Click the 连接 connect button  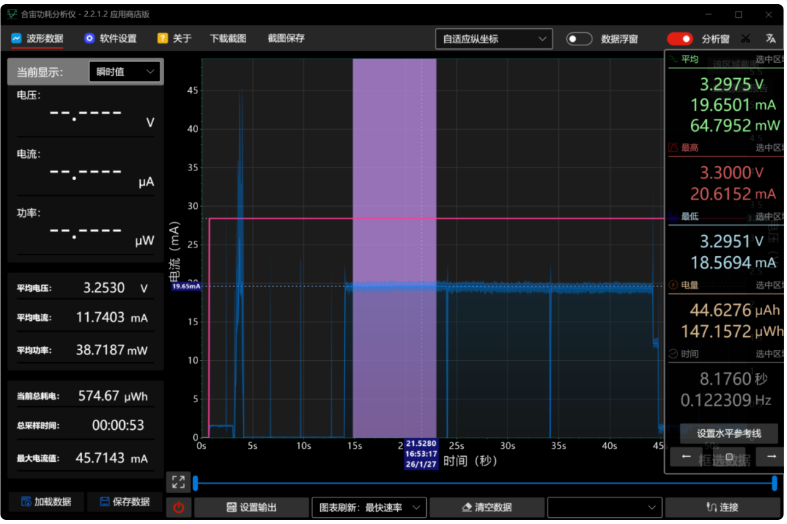[x=723, y=507]
